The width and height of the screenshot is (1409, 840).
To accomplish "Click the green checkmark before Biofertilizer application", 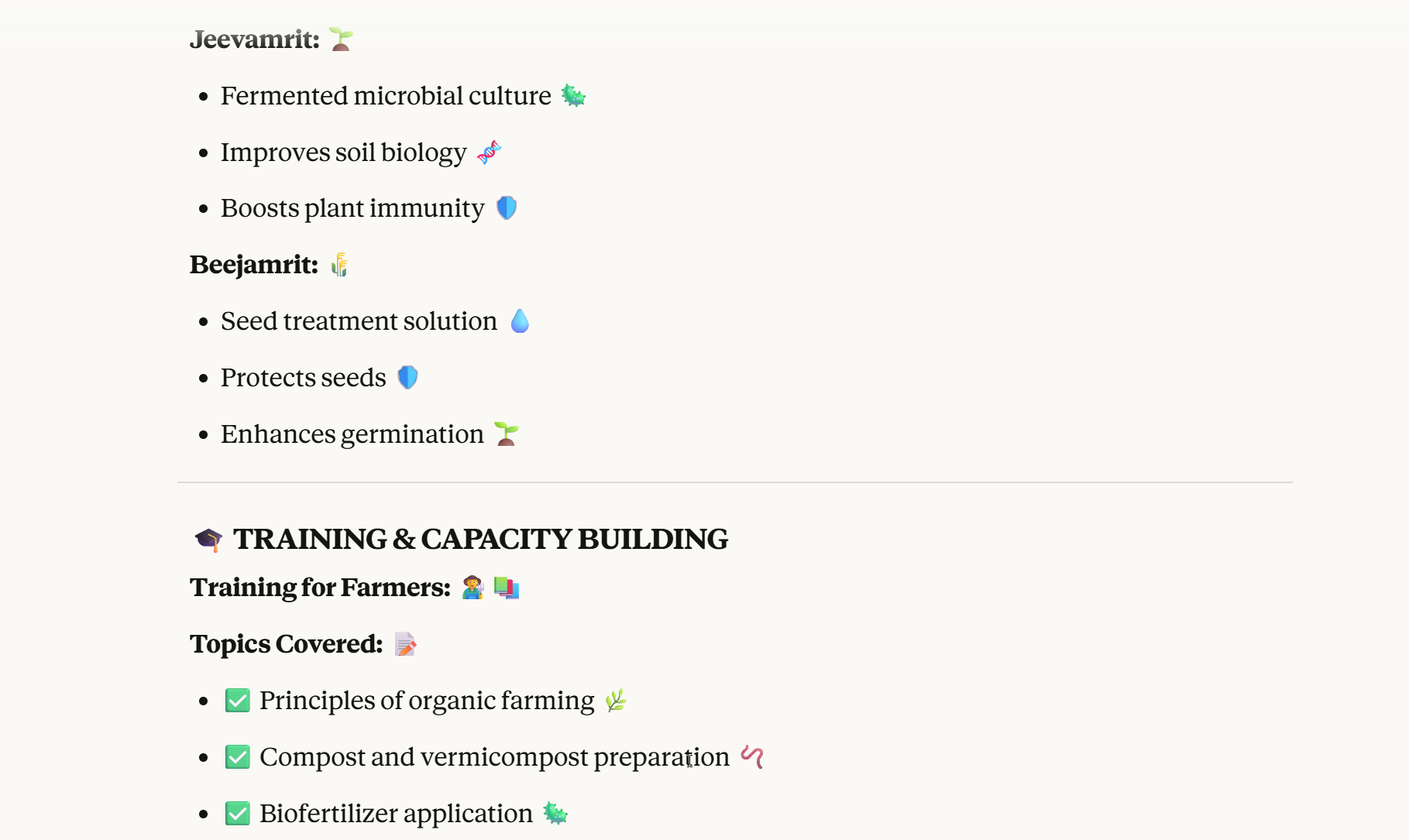I will point(238,814).
